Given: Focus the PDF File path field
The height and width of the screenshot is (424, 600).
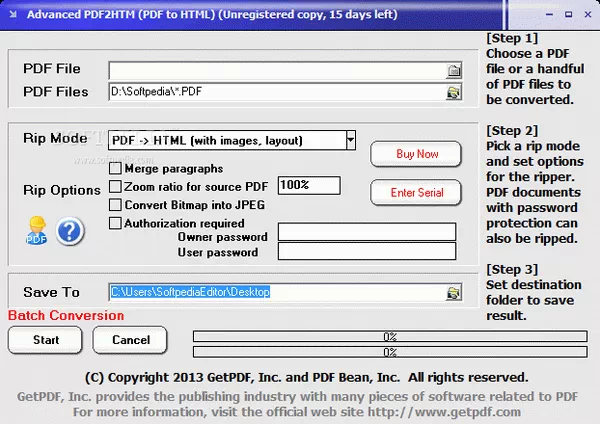Looking at the screenshot, I should [x=277, y=70].
